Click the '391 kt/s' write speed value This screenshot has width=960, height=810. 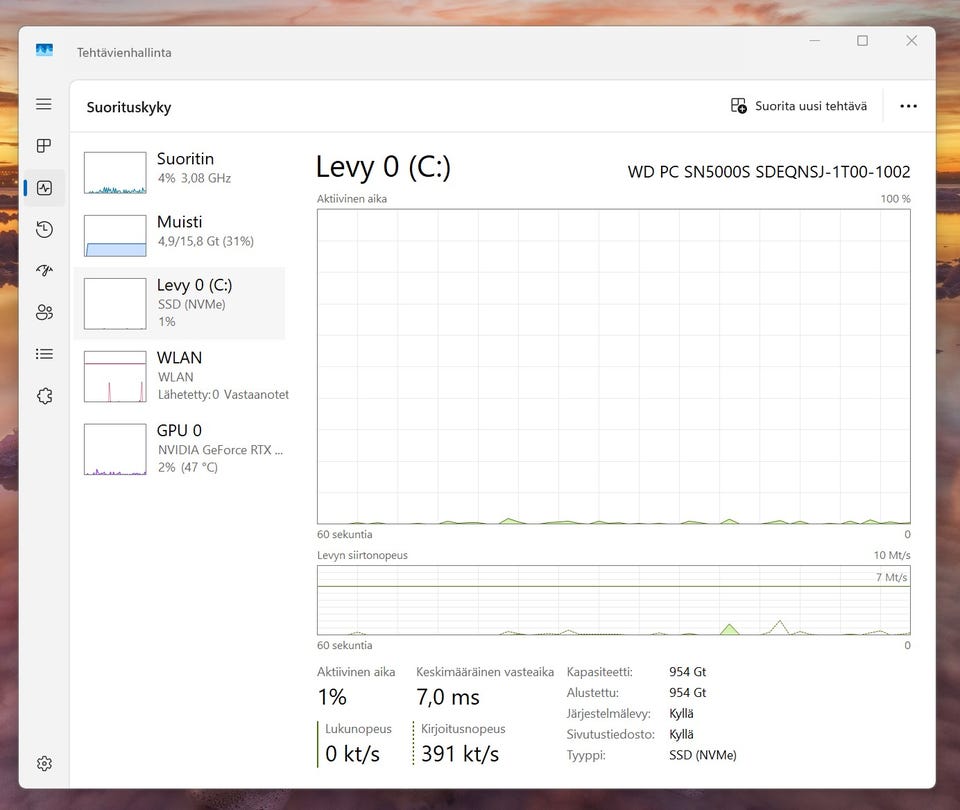460,754
